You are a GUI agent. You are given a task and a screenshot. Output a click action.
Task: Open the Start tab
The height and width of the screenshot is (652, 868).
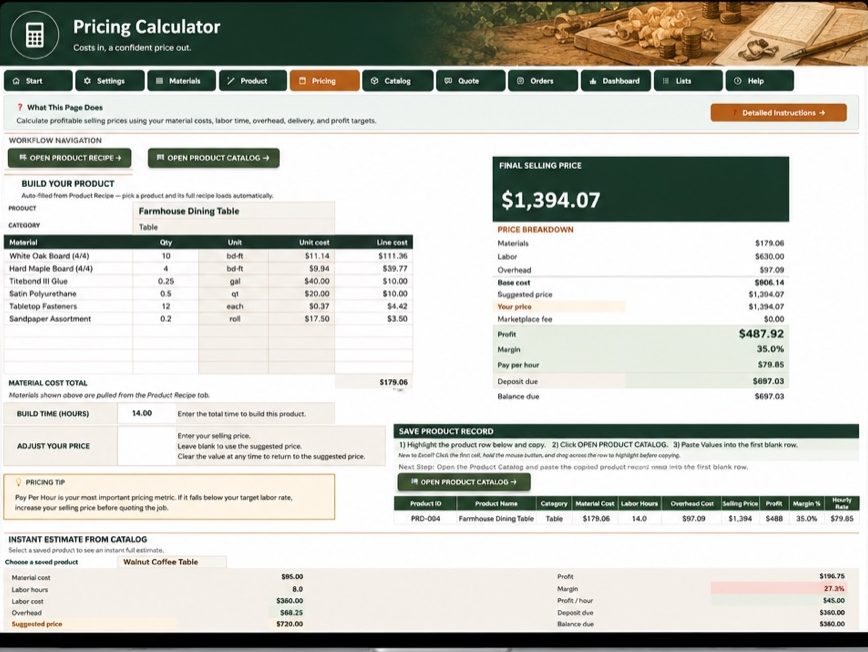point(38,81)
